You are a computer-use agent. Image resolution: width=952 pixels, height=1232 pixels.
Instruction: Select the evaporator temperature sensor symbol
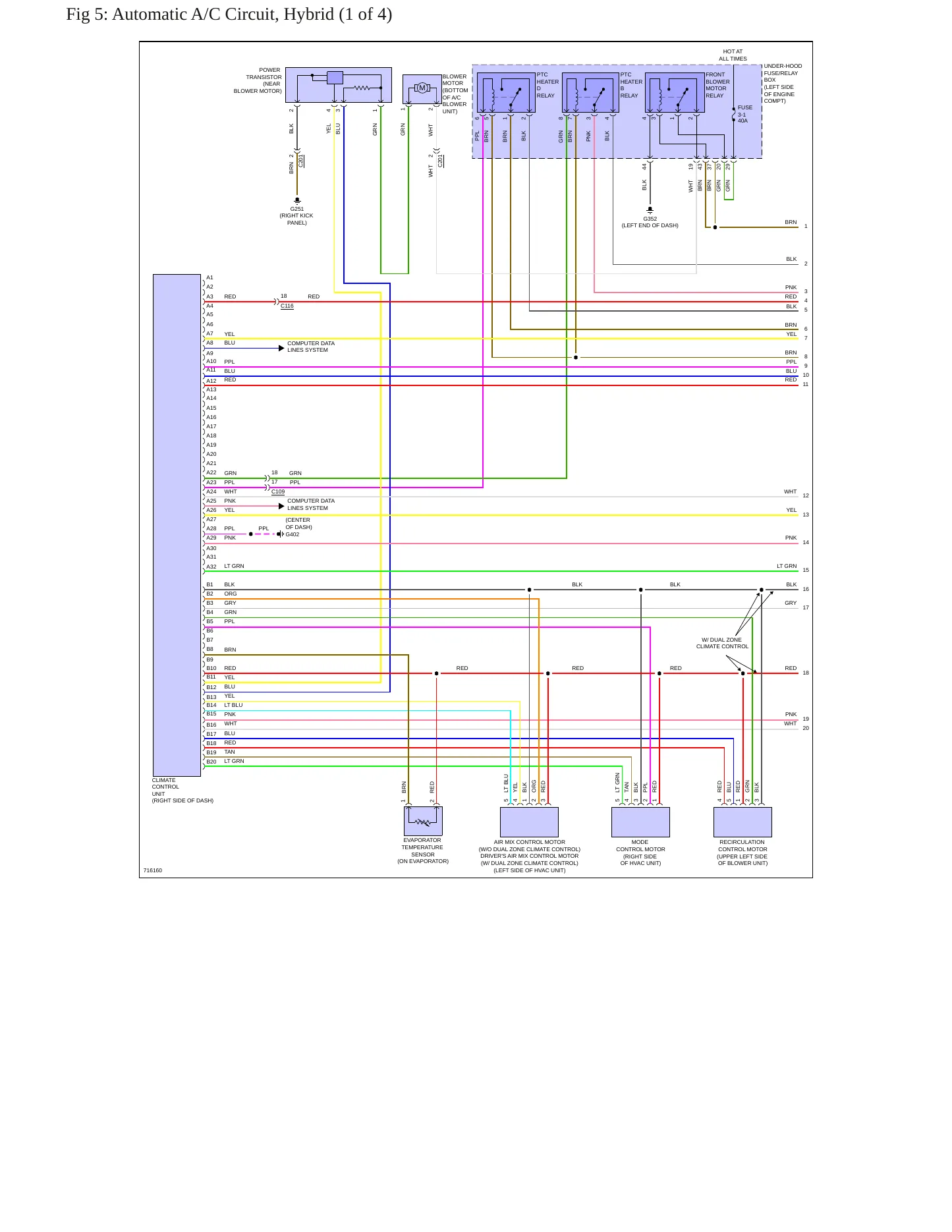point(423,821)
